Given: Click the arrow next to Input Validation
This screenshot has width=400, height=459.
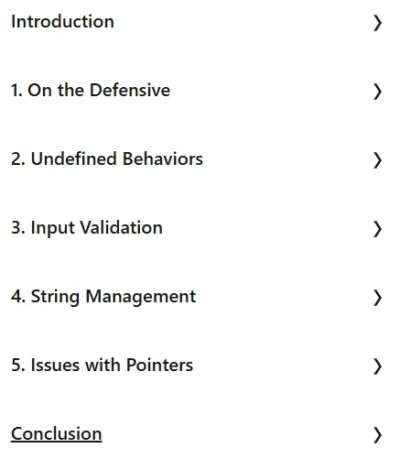Looking at the screenshot, I should pyautogui.click(x=377, y=229).
